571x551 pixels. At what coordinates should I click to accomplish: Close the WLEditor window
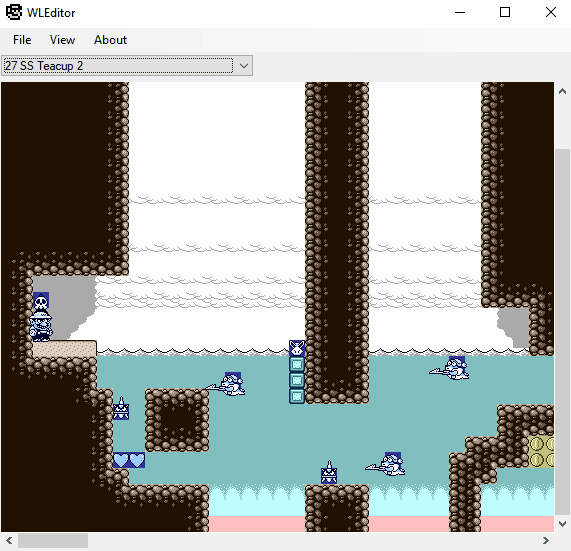[551, 12]
